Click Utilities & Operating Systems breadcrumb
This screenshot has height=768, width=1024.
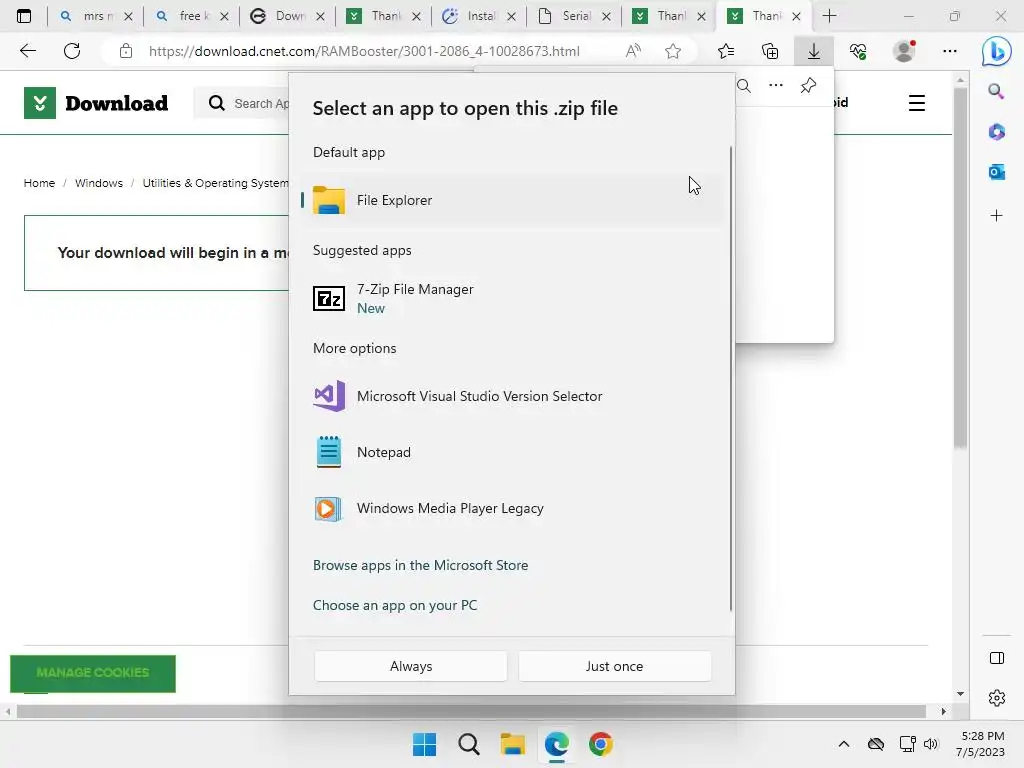coord(216,183)
